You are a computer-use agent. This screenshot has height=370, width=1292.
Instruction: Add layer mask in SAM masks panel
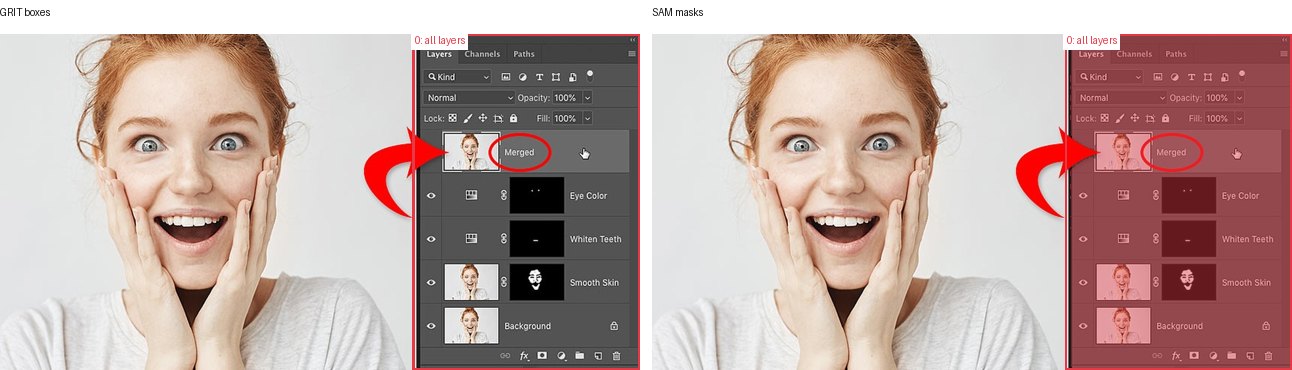[1194, 355]
